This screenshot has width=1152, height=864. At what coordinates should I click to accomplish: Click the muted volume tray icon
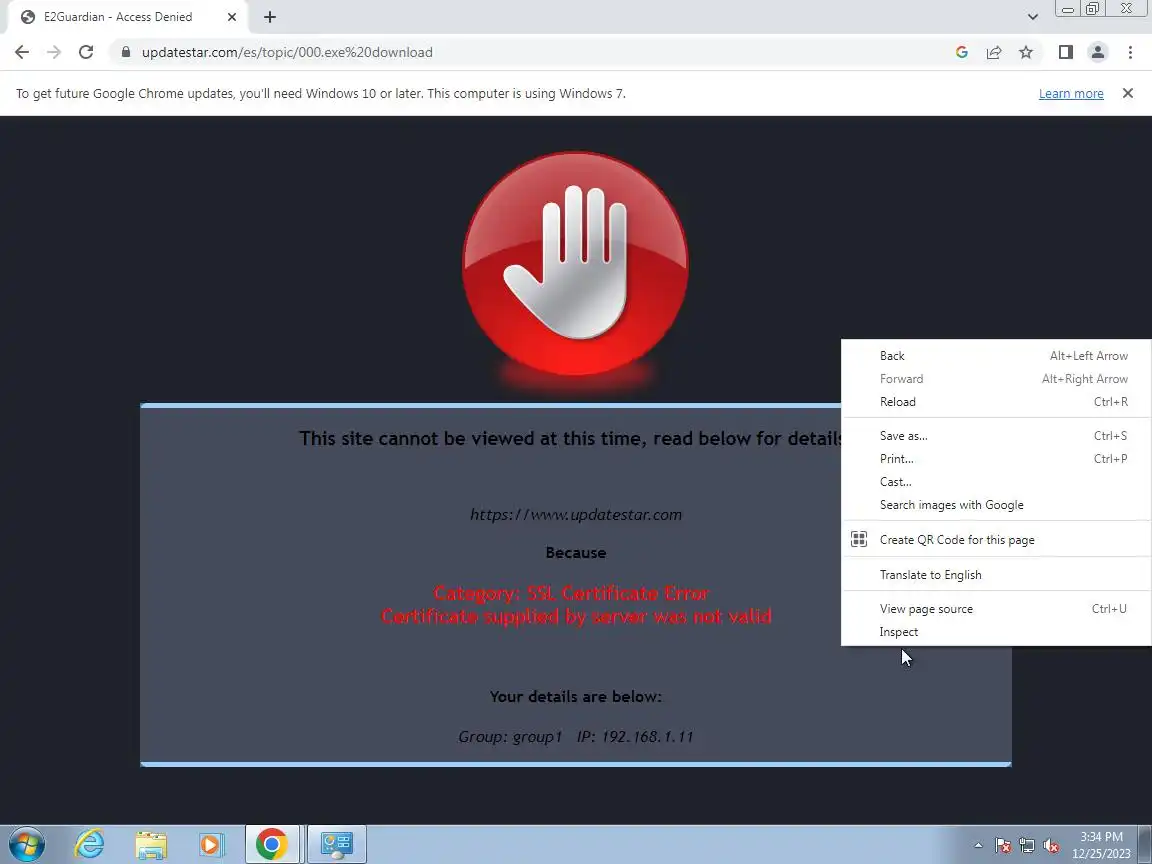pyautogui.click(x=1051, y=846)
